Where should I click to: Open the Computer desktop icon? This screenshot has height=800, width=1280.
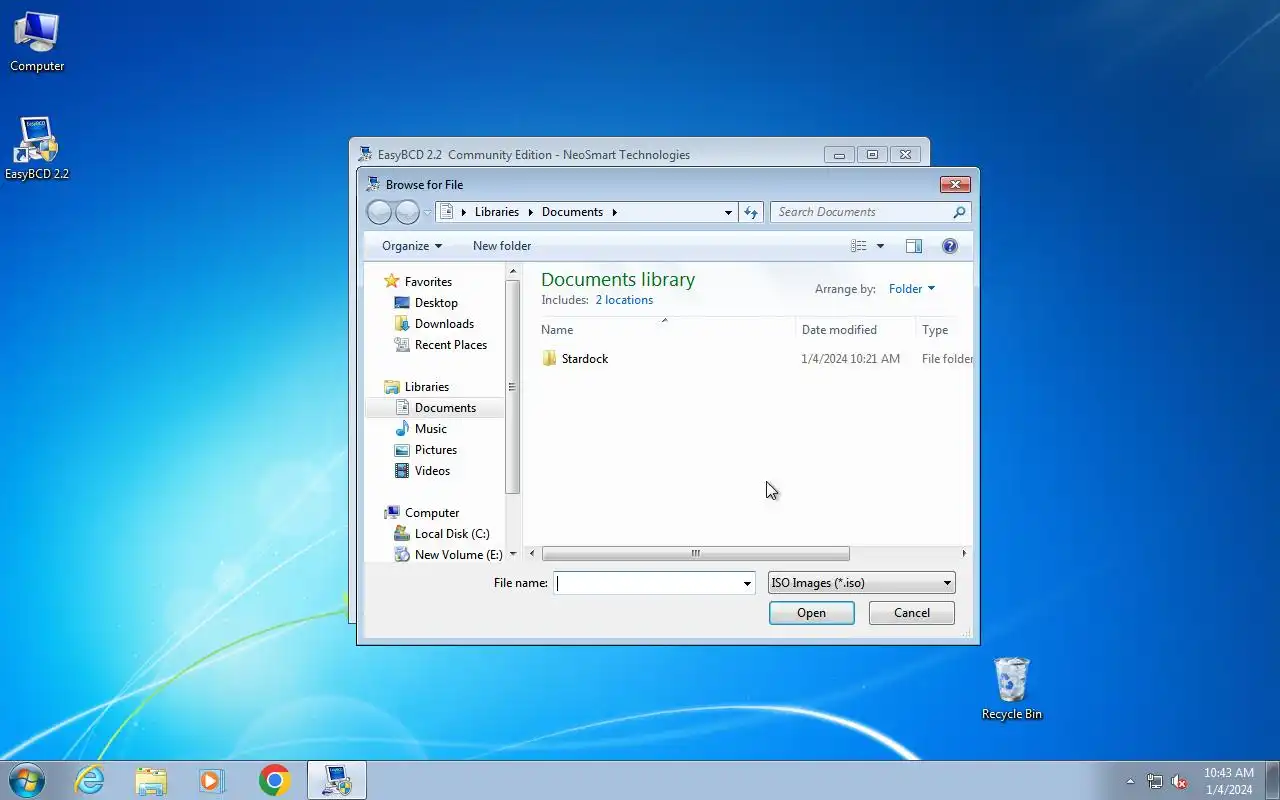click(x=37, y=42)
